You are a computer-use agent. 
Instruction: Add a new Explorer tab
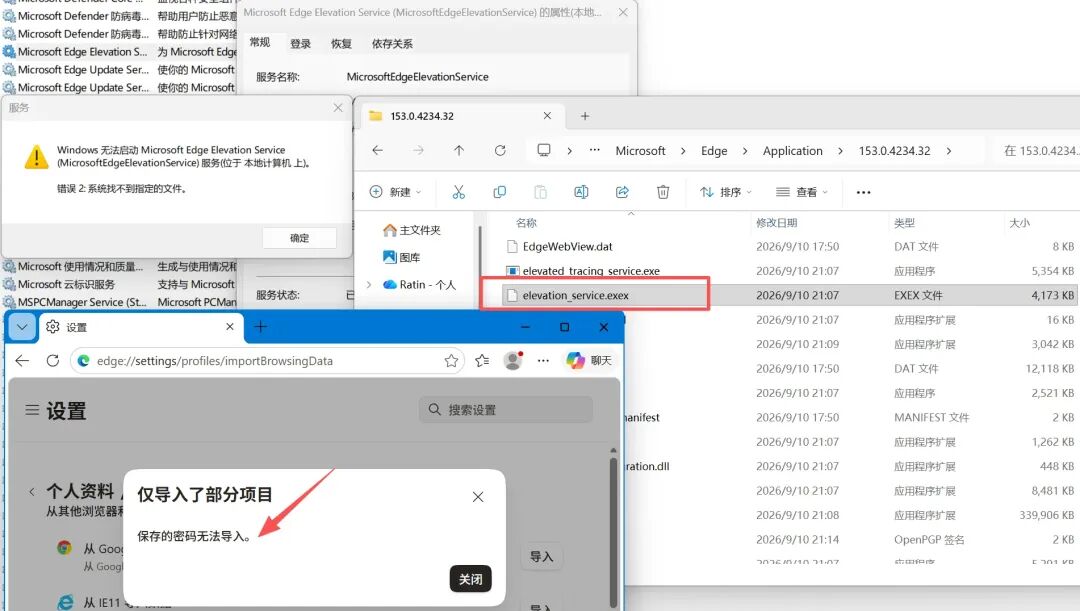585,116
